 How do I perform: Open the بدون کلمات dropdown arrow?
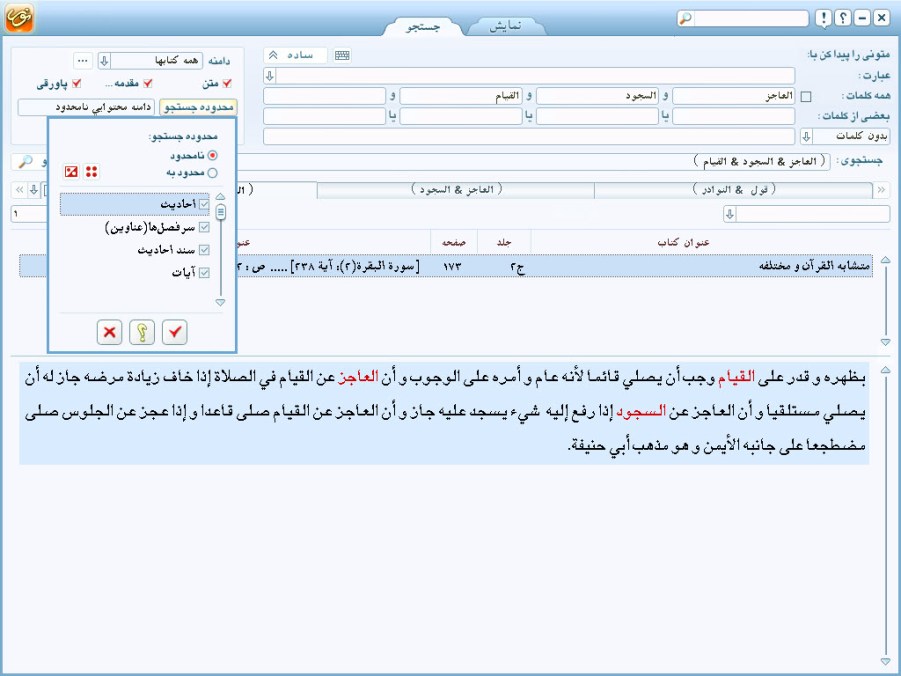(806, 136)
